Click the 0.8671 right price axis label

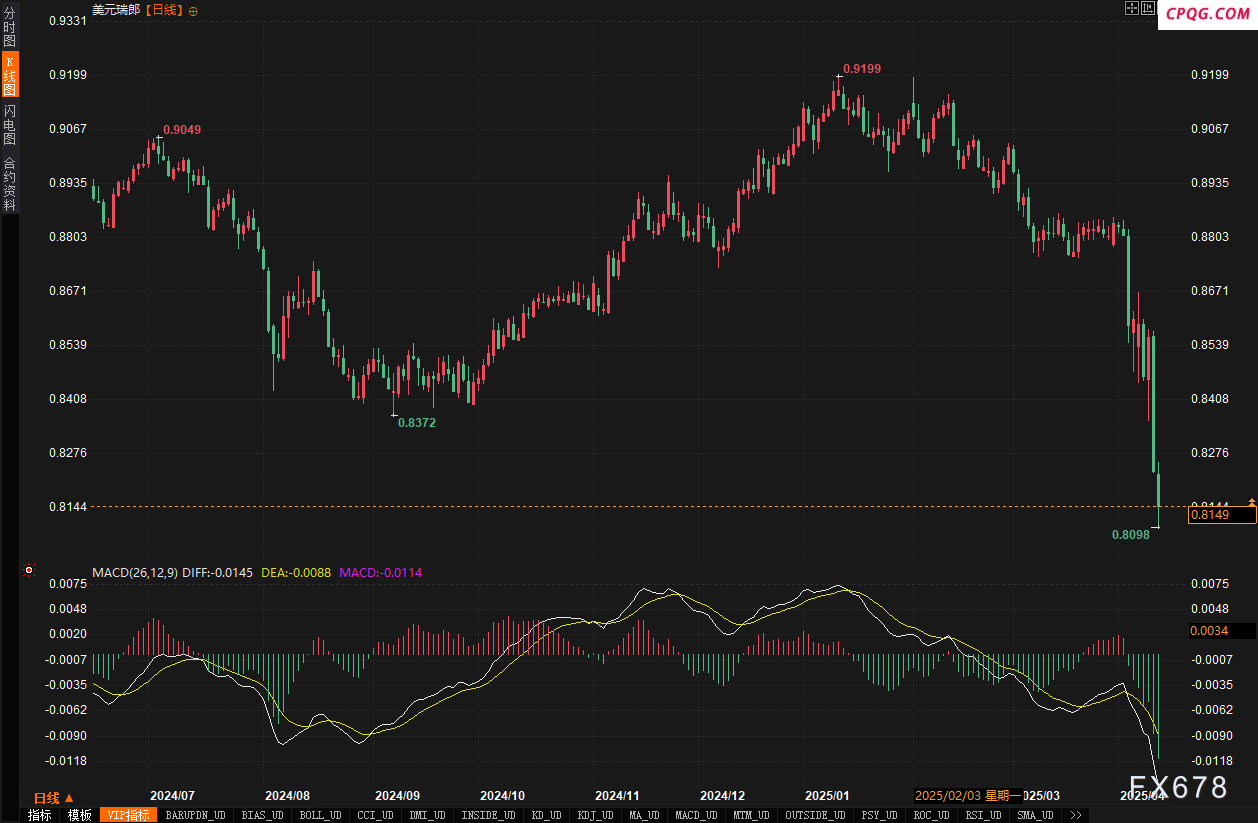(x=1210, y=291)
